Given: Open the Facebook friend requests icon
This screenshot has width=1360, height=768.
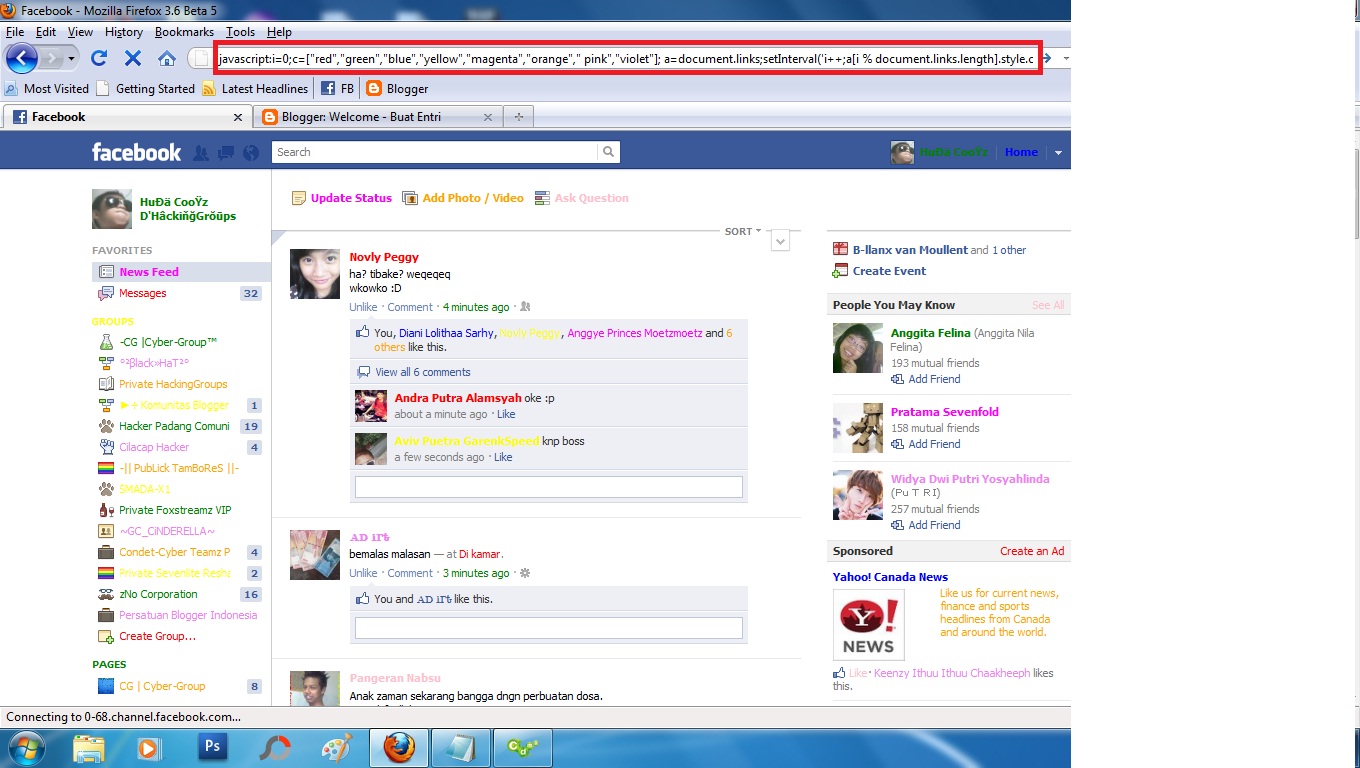Looking at the screenshot, I should 201,153.
